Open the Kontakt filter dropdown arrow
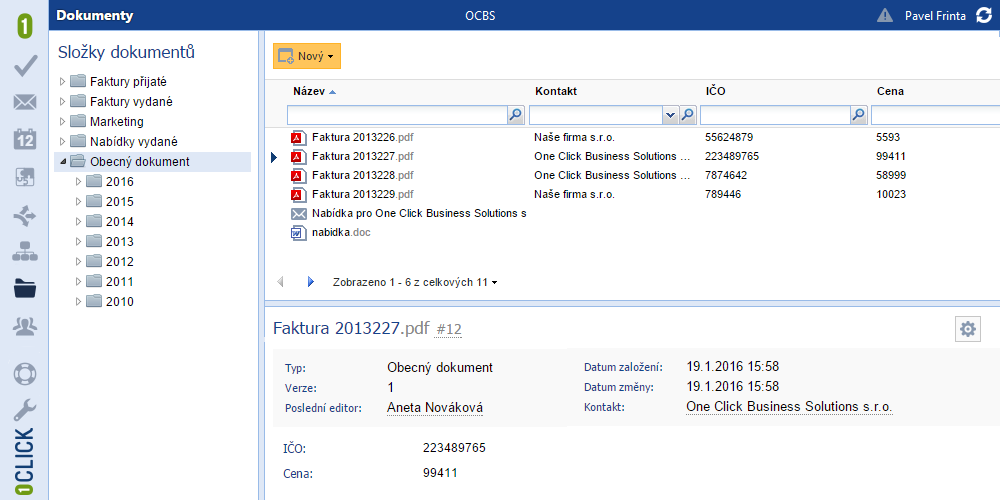Screen dimensions: 1000x500 point(670,115)
